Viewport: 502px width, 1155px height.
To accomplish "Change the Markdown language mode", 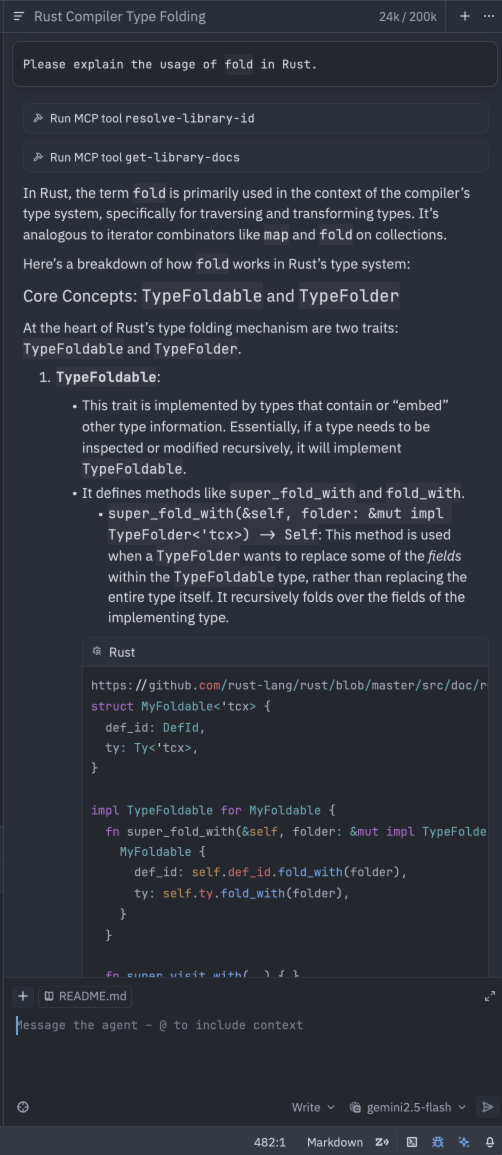I will click(x=335, y=1142).
